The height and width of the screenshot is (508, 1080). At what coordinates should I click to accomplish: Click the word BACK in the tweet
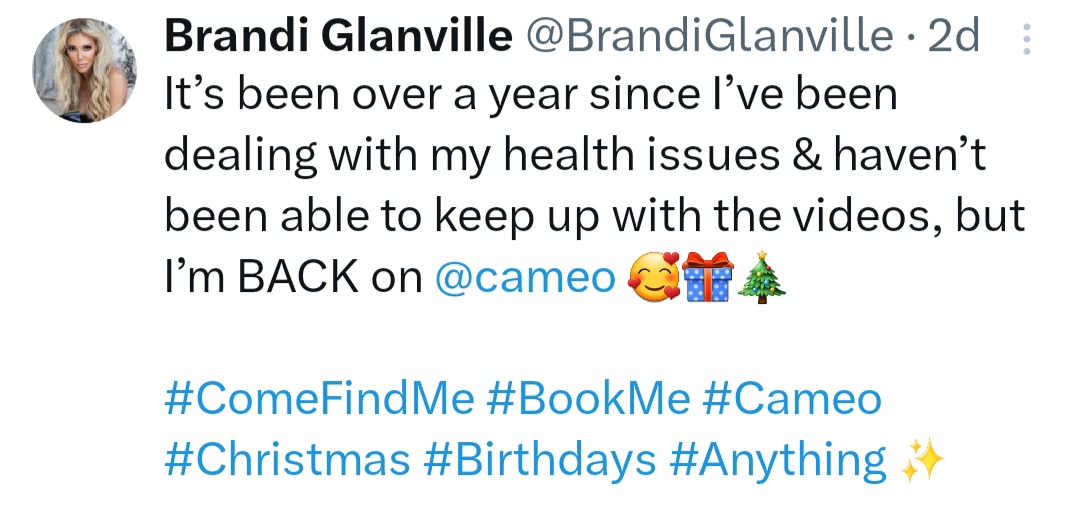(300, 278)
